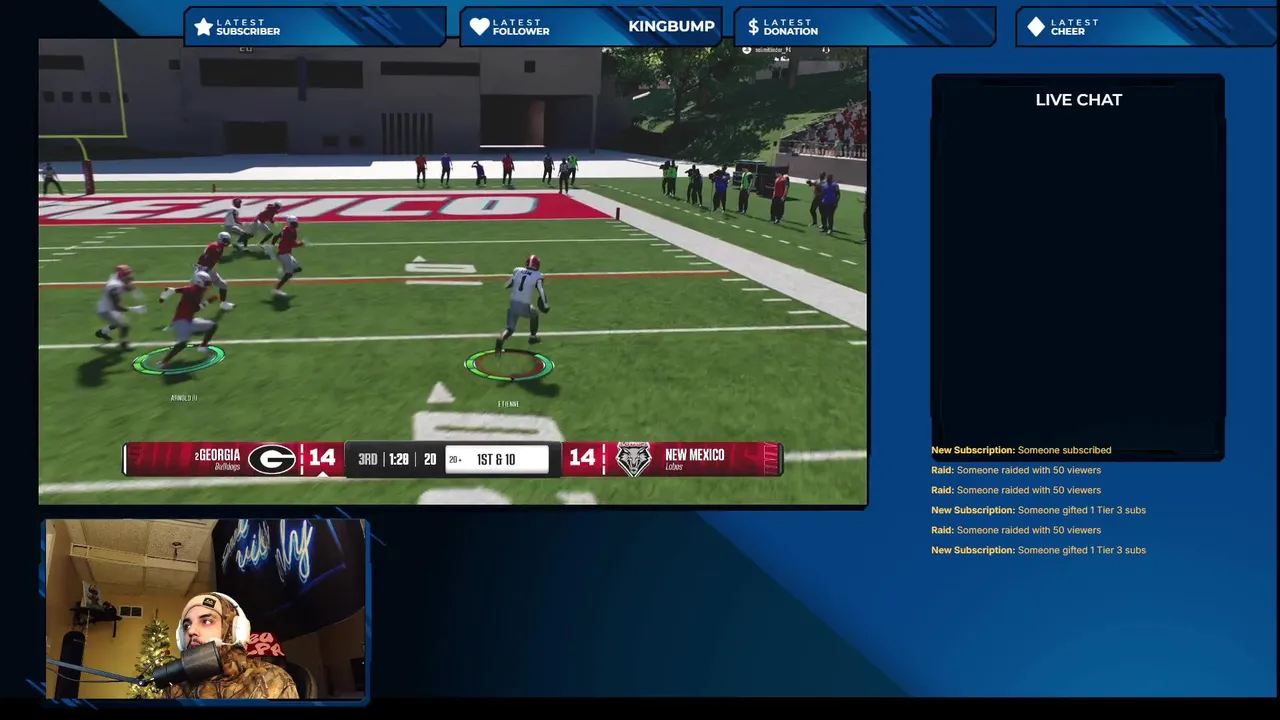Click the 2 Georgia Bulldogs team name
Viewport: 1280px width, 720px height.
coord(217,459)
